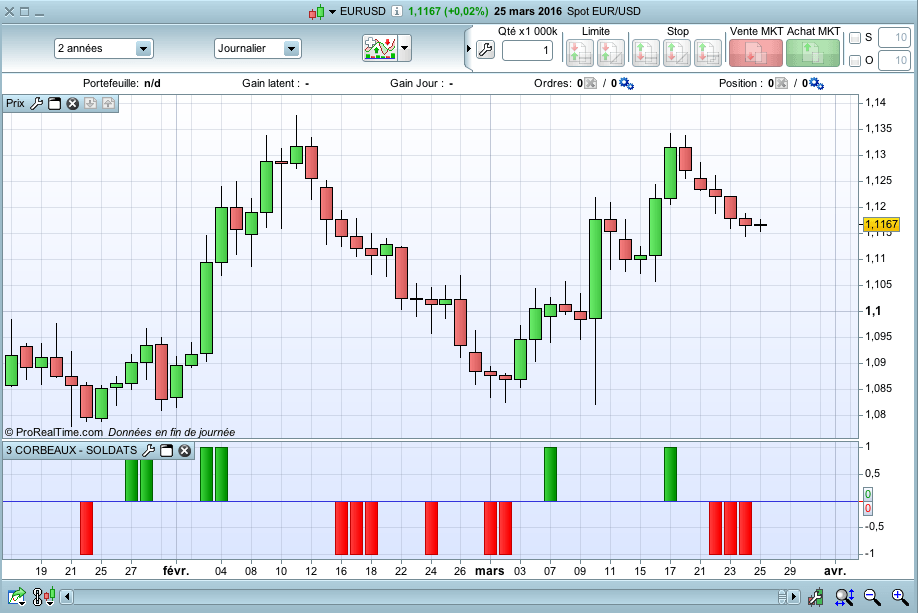The width and height of the screenshot is (918, 613).
Task: Click the horizontal scrollbar thumb grip
Action: pos(782,597)
